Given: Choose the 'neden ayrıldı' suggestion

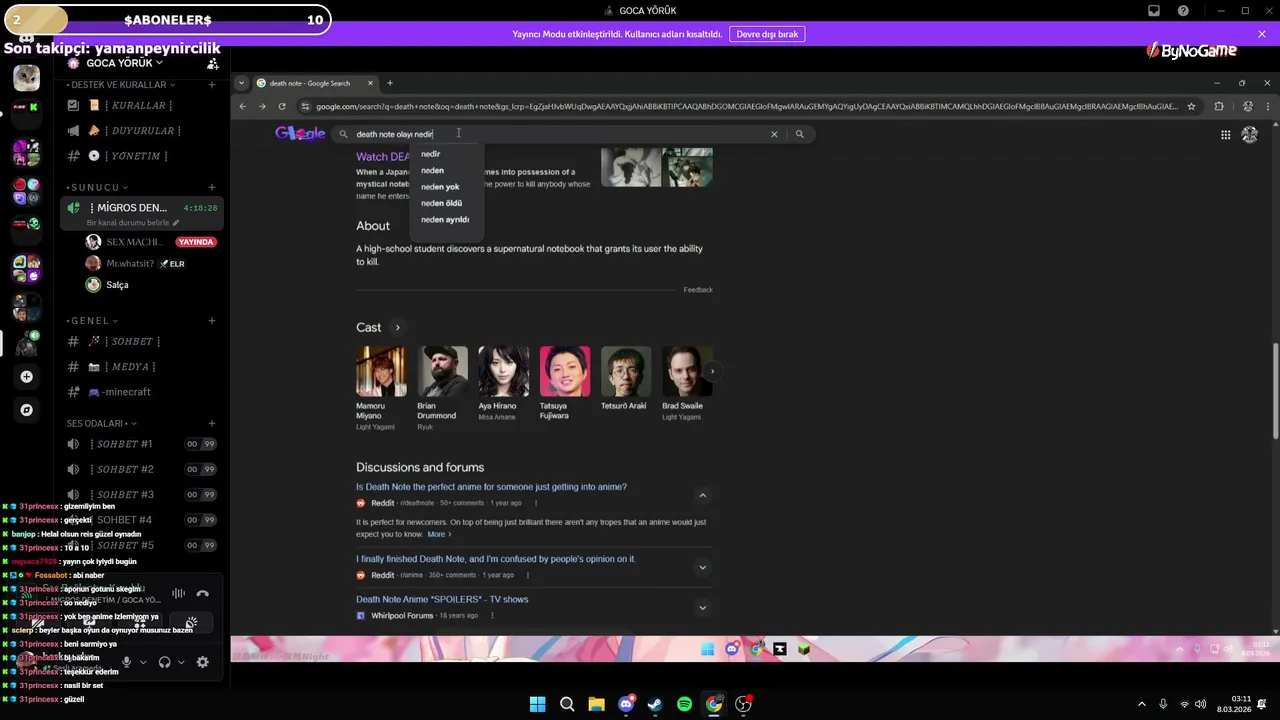Looking at the screenshot, I should click(445, 220).
